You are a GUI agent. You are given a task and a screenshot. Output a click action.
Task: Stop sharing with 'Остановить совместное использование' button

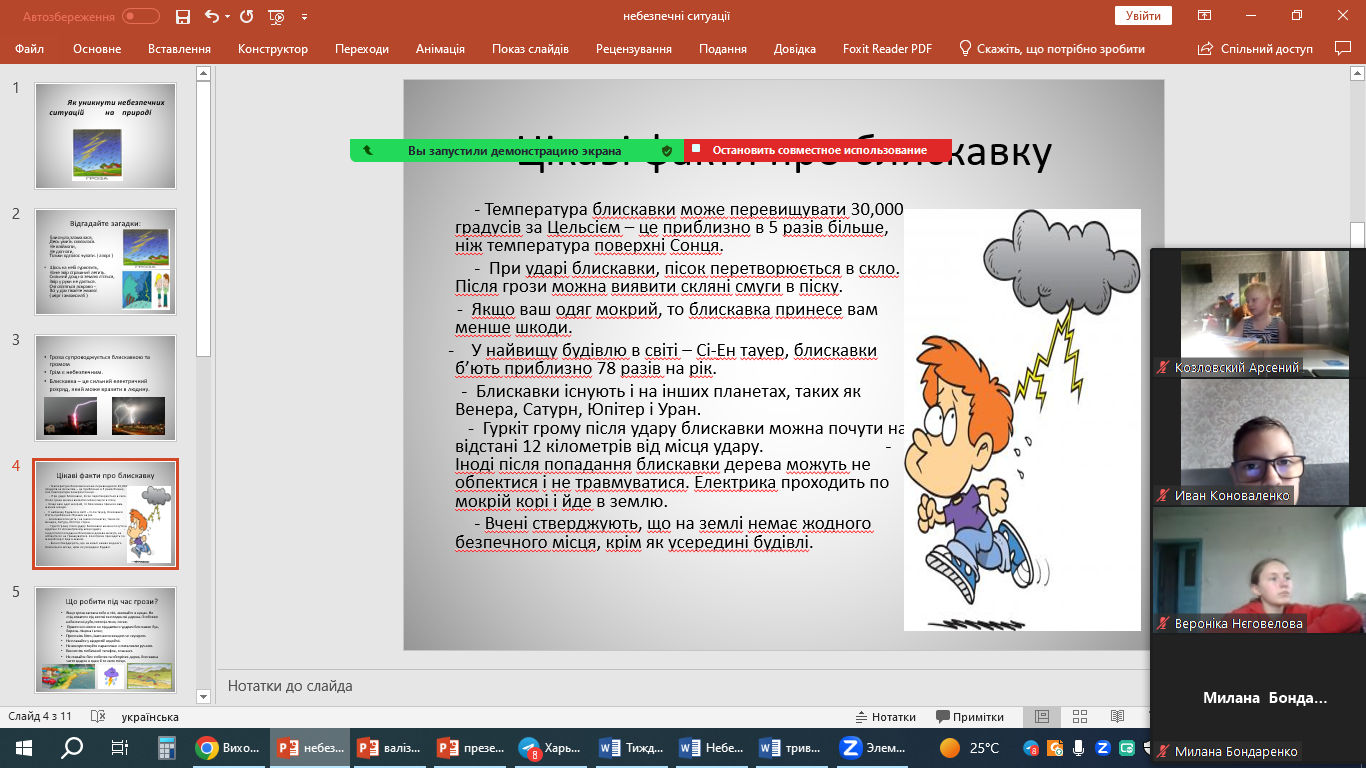click(818, 150)
